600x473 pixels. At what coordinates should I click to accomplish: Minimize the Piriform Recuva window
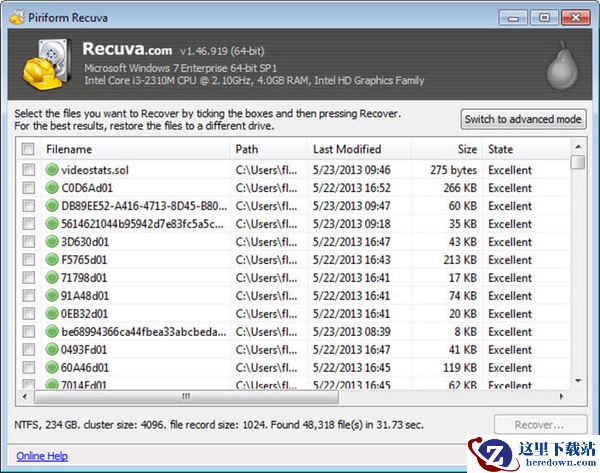pyautogui.click(x=513, y=18)
